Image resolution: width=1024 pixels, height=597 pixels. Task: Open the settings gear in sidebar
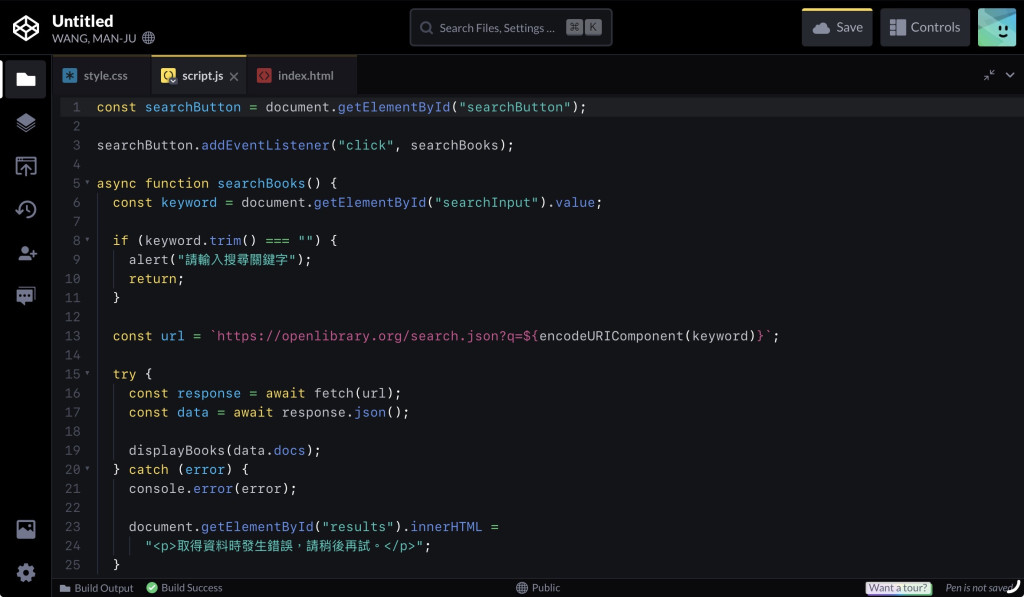pos(25,573)
